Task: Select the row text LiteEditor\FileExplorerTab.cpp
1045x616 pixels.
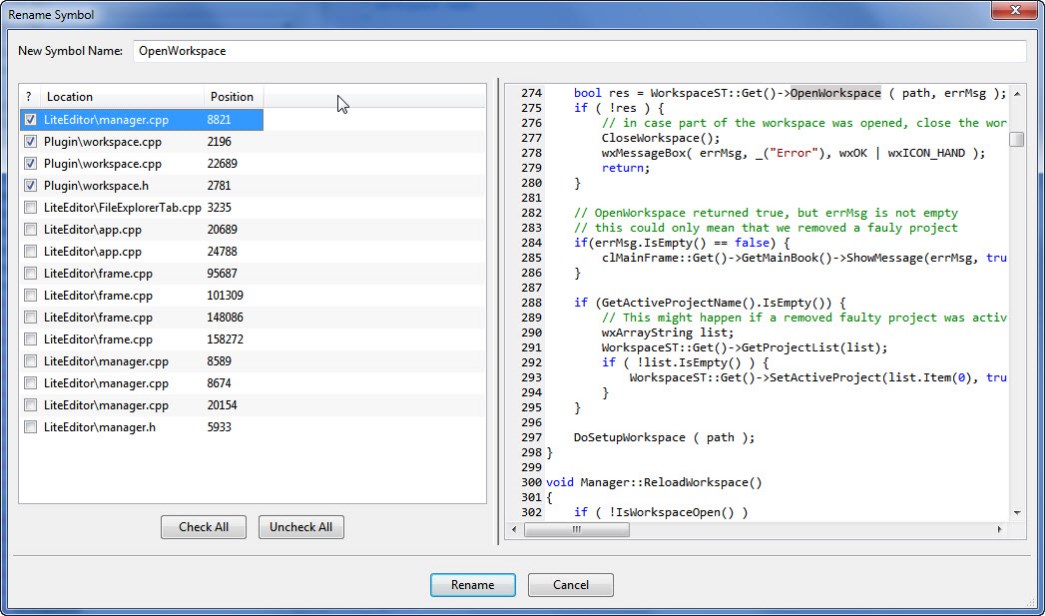Action: pyautogui.click(x=123, y=208)
